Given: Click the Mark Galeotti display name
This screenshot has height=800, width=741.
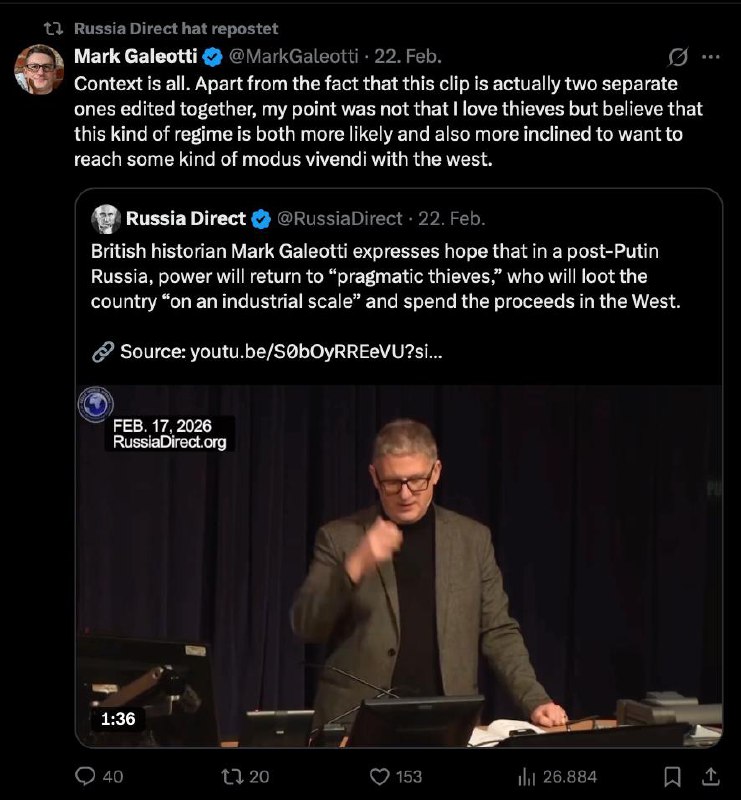Looking at the screenshot, I should (x=135, y=56).
